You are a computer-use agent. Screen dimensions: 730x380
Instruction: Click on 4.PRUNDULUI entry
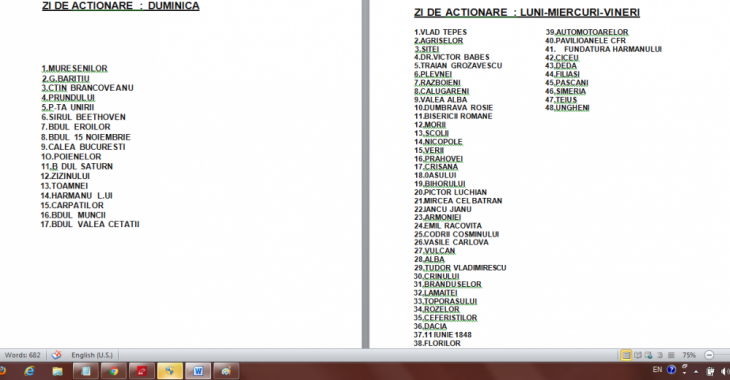68,98
